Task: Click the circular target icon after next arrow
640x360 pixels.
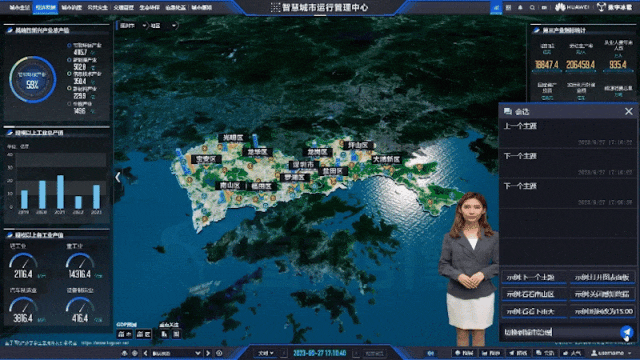Action: pyautogui.click(x=219, y=353)
